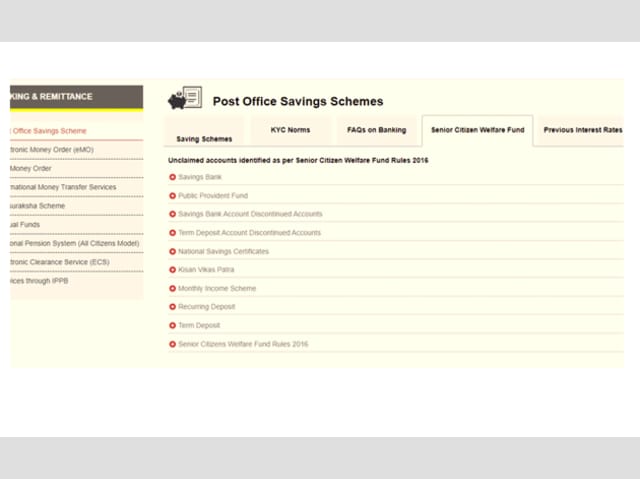
Task: Click the red bullet icon beside Savings Bank
Action: [172, 177]
